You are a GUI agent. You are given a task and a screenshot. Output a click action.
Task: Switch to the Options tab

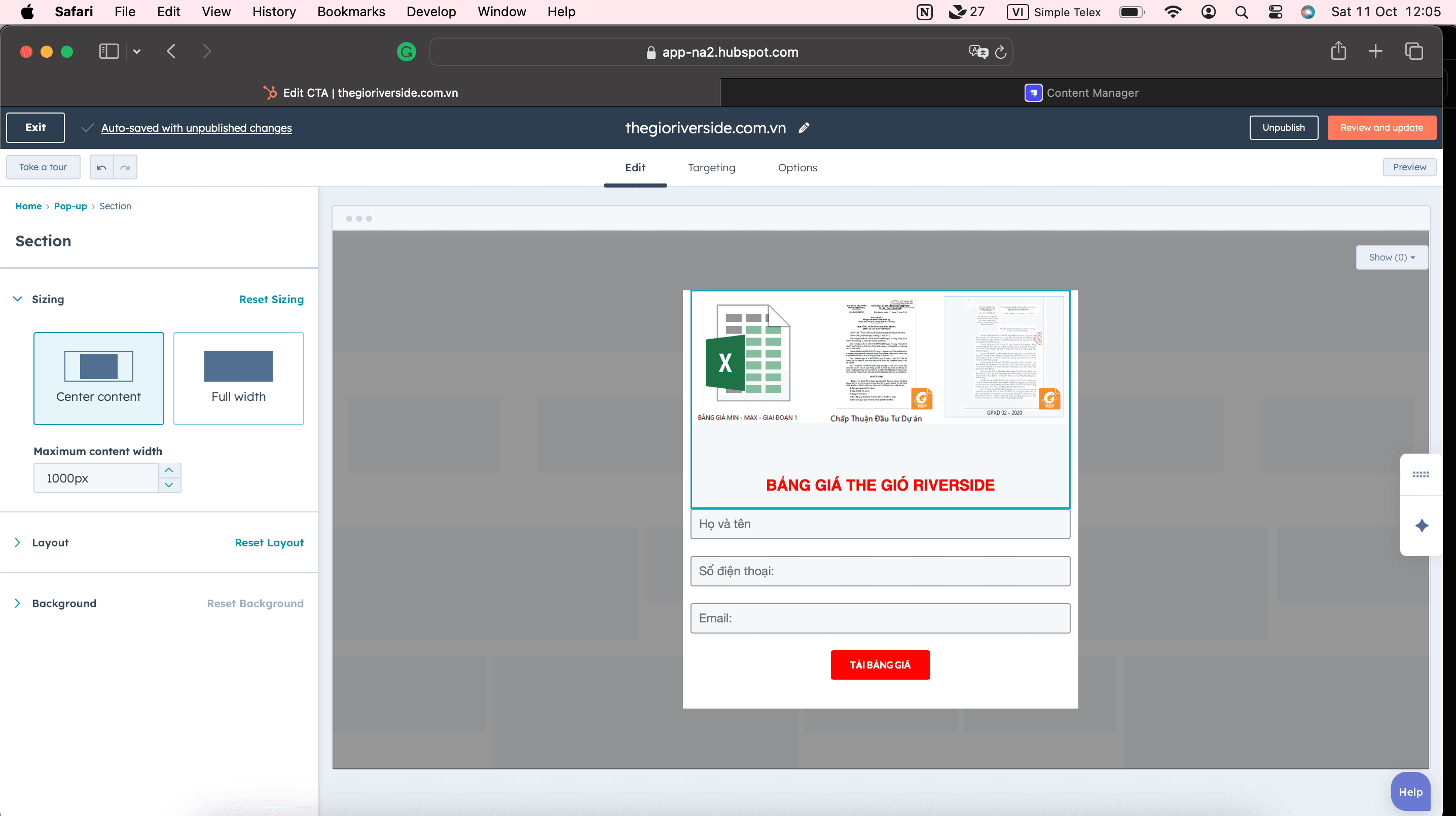pos(797,167)
